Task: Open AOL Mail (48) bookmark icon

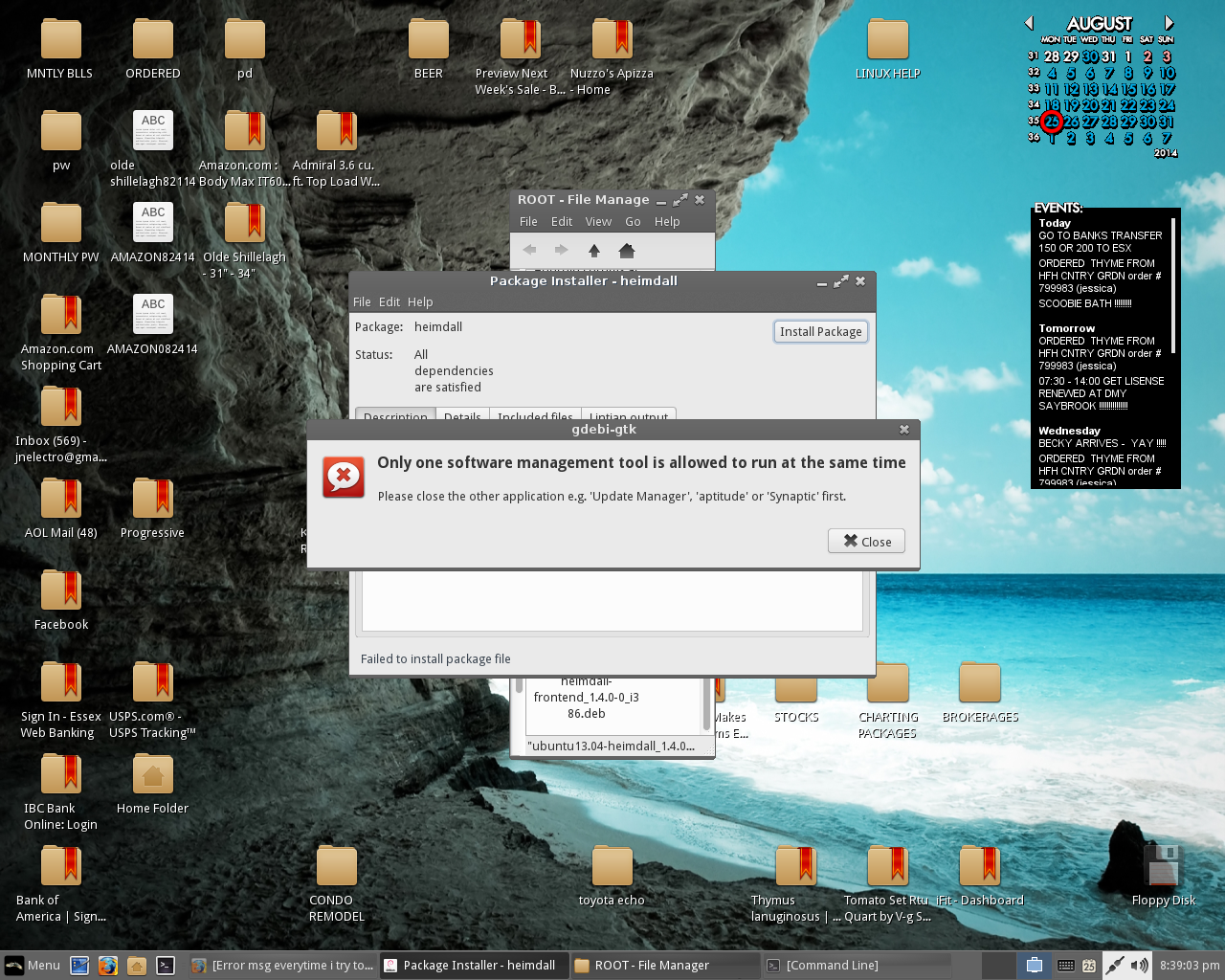Action: pyautogui.click(x=61, y=508)
